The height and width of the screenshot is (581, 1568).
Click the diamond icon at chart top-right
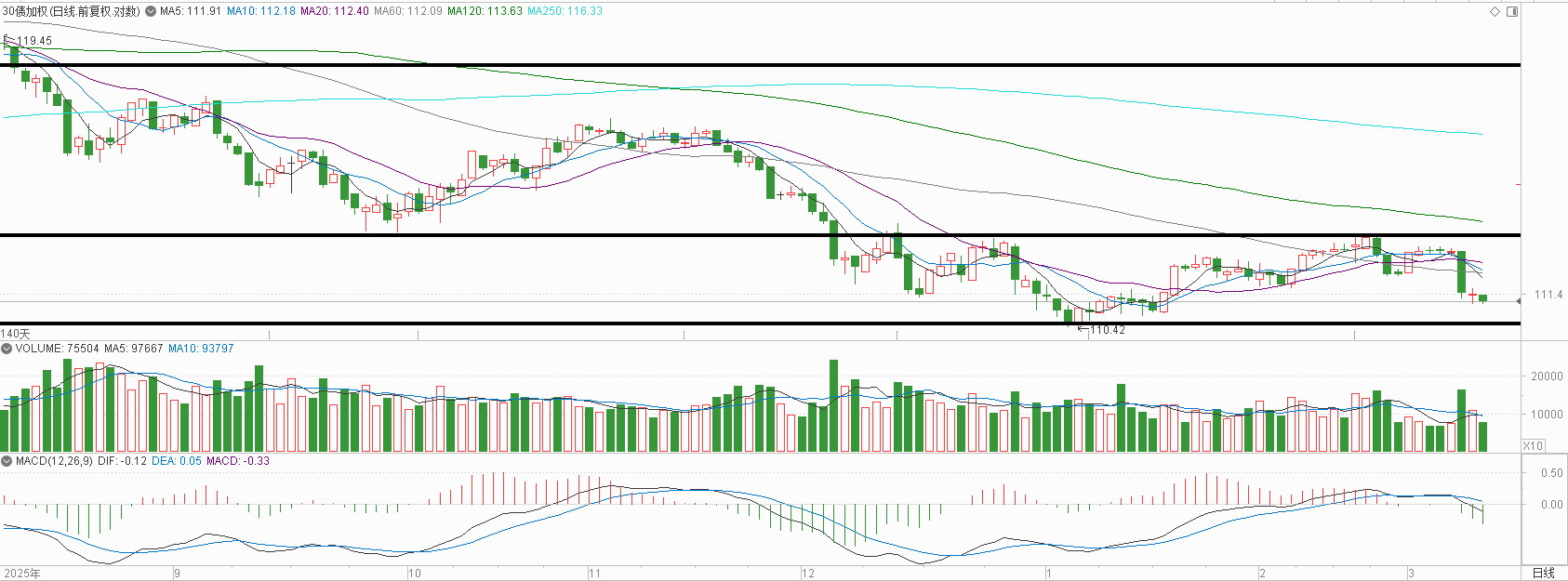pyautogui.click(x=1495, y=12)
